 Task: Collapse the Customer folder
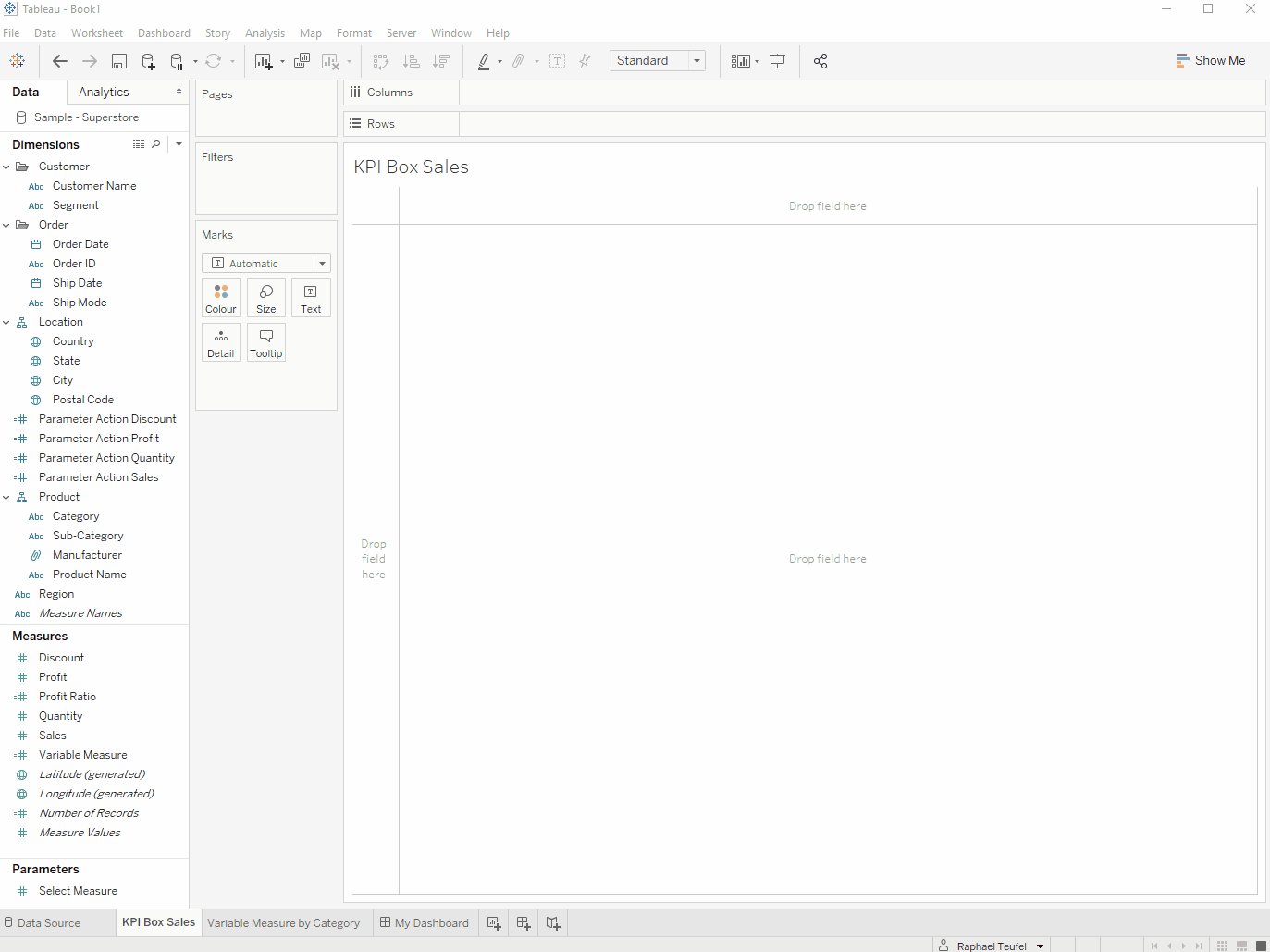pyautogui.click(x=6, y=167)
